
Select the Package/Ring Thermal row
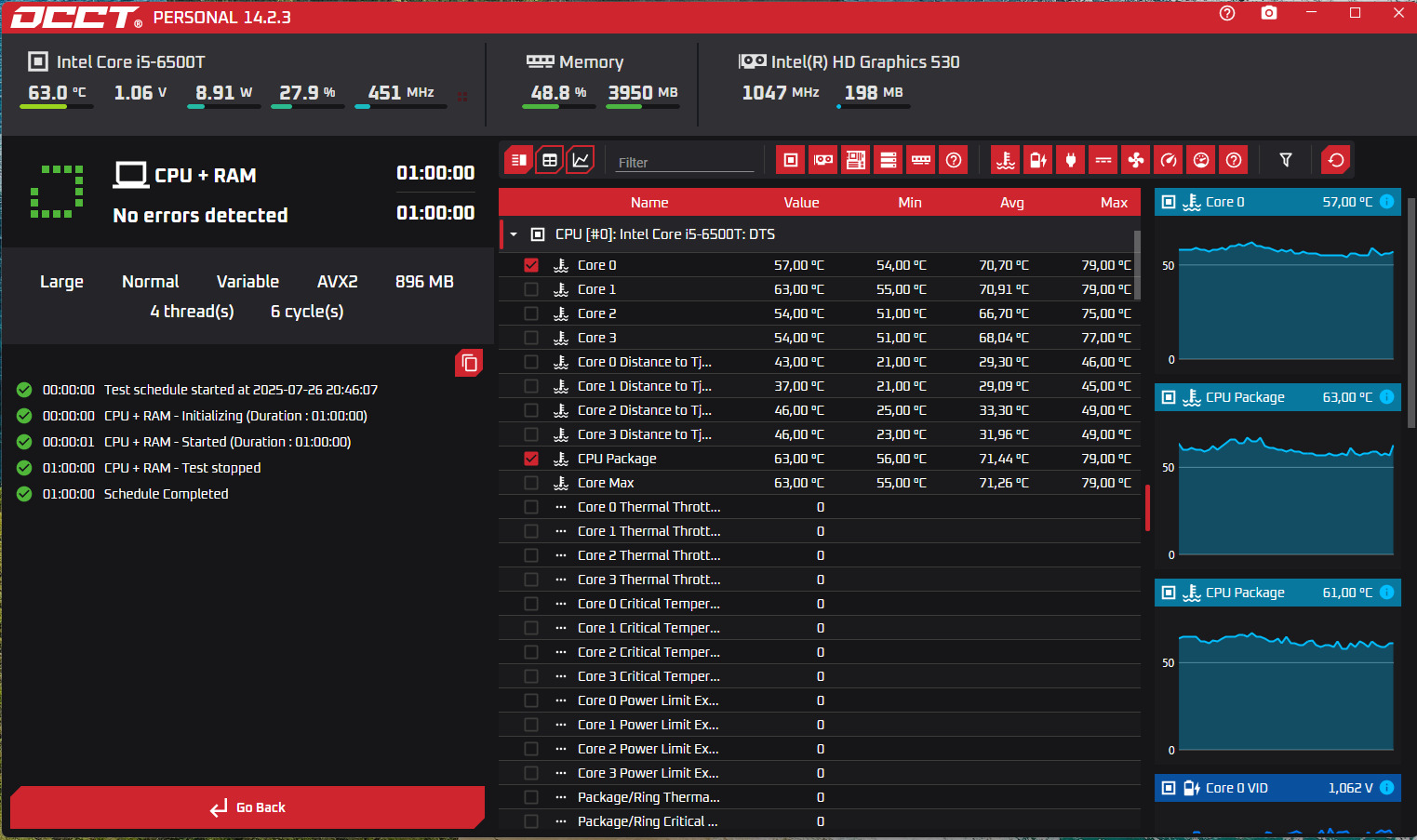pyautogui.click(x=820, y=797)
